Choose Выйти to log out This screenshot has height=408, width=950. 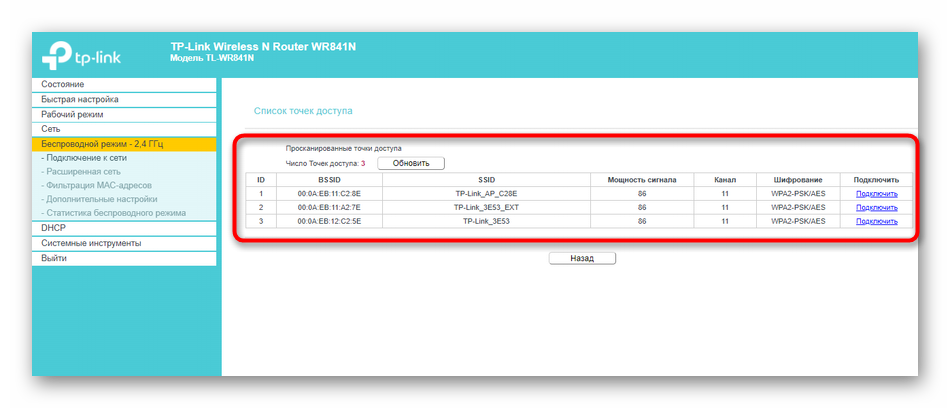pos(124,258)
